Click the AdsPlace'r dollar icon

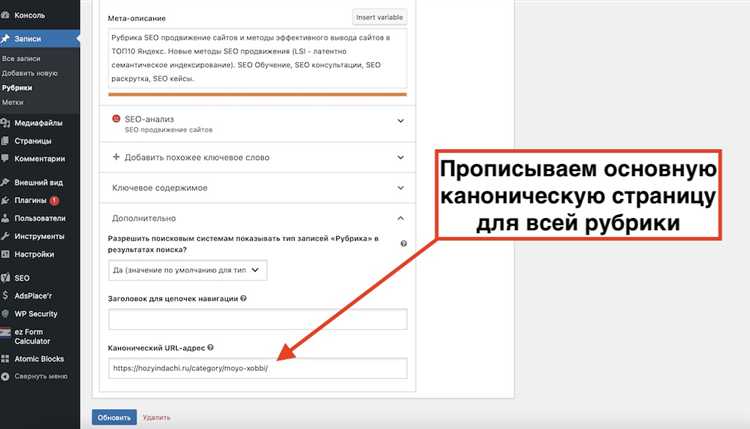[5, 296]
